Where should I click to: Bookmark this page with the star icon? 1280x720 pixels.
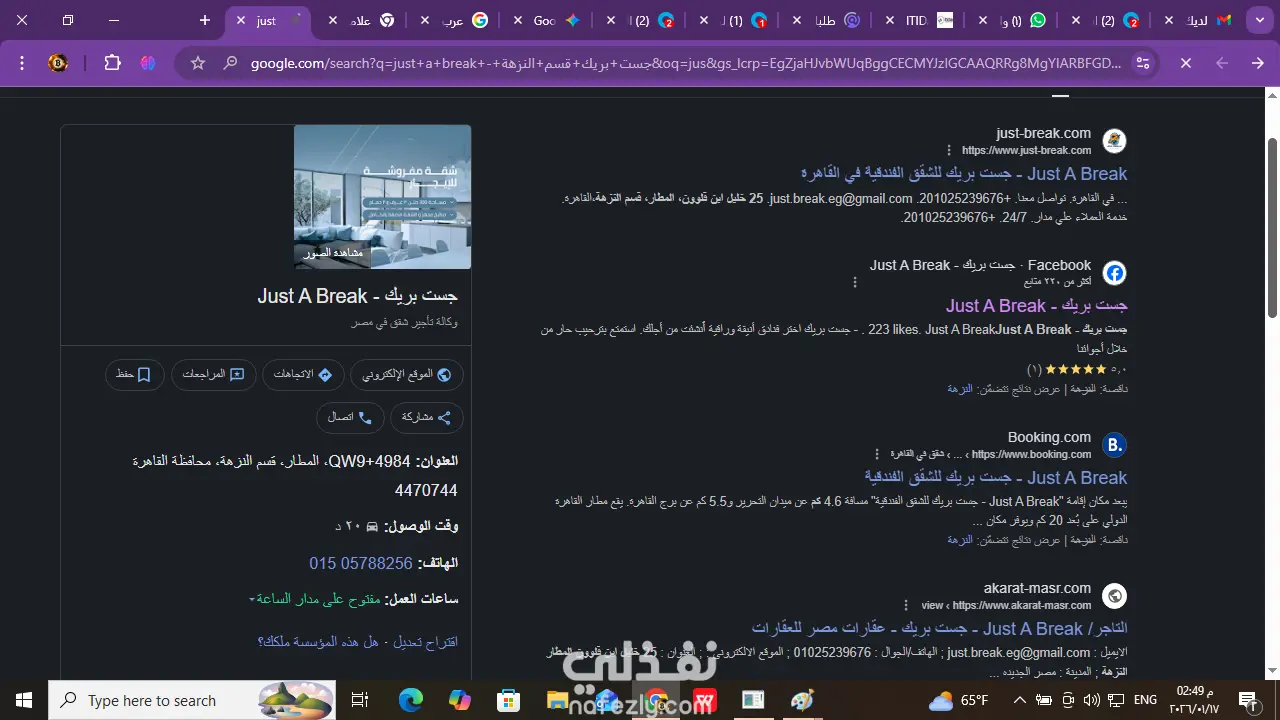198,63
